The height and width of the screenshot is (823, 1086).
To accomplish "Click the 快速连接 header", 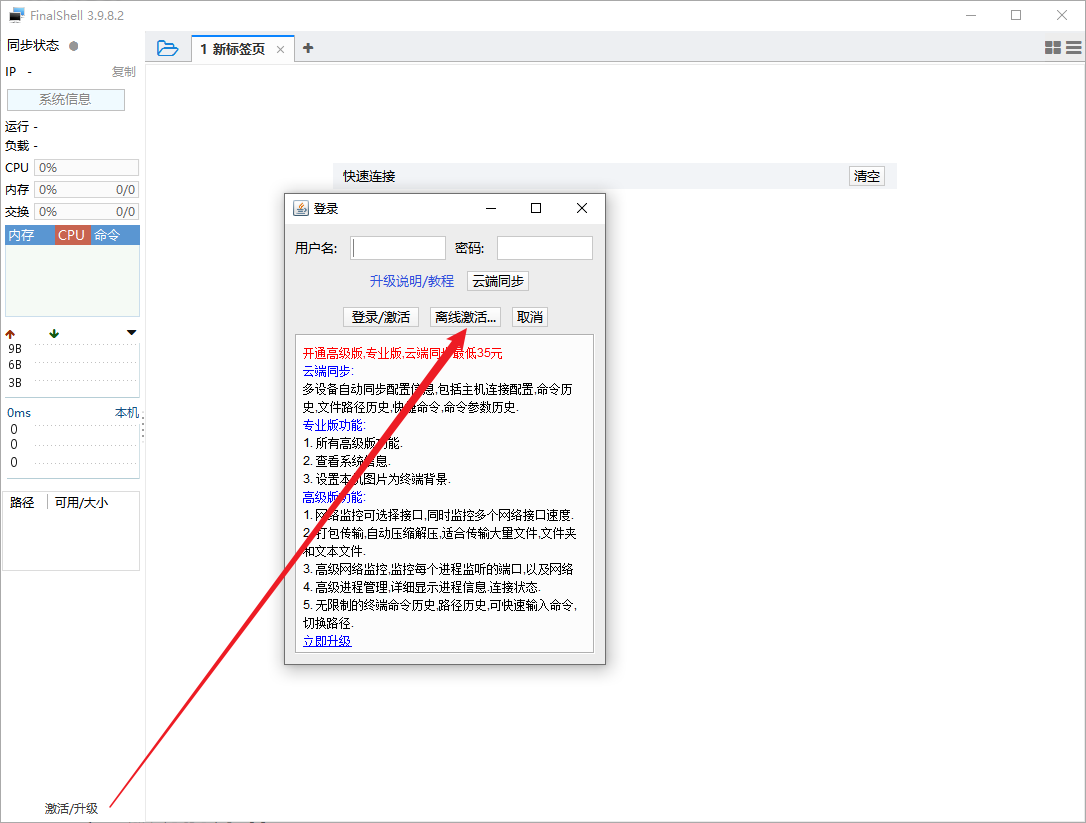I will (x=369, y=177).
